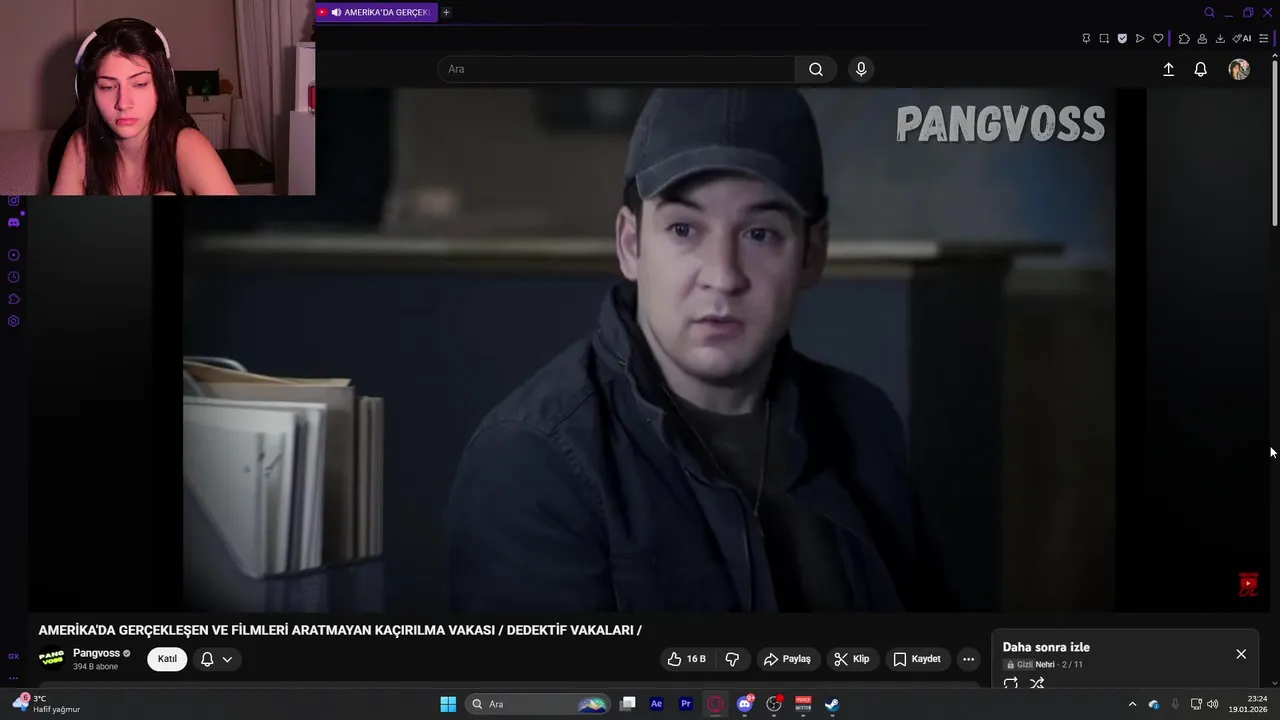Open the sidebar player/record circle icon
The width and height of the screenshot is (1280, 720).
click(x=13, y=255)
